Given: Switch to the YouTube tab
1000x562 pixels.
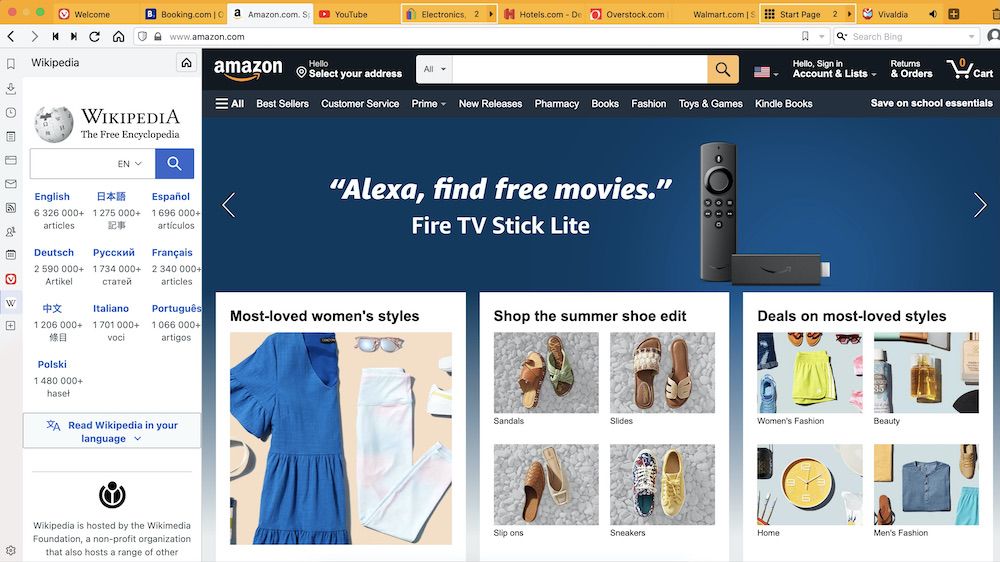Looking at the screenshot, I should (x=351, y=14).
